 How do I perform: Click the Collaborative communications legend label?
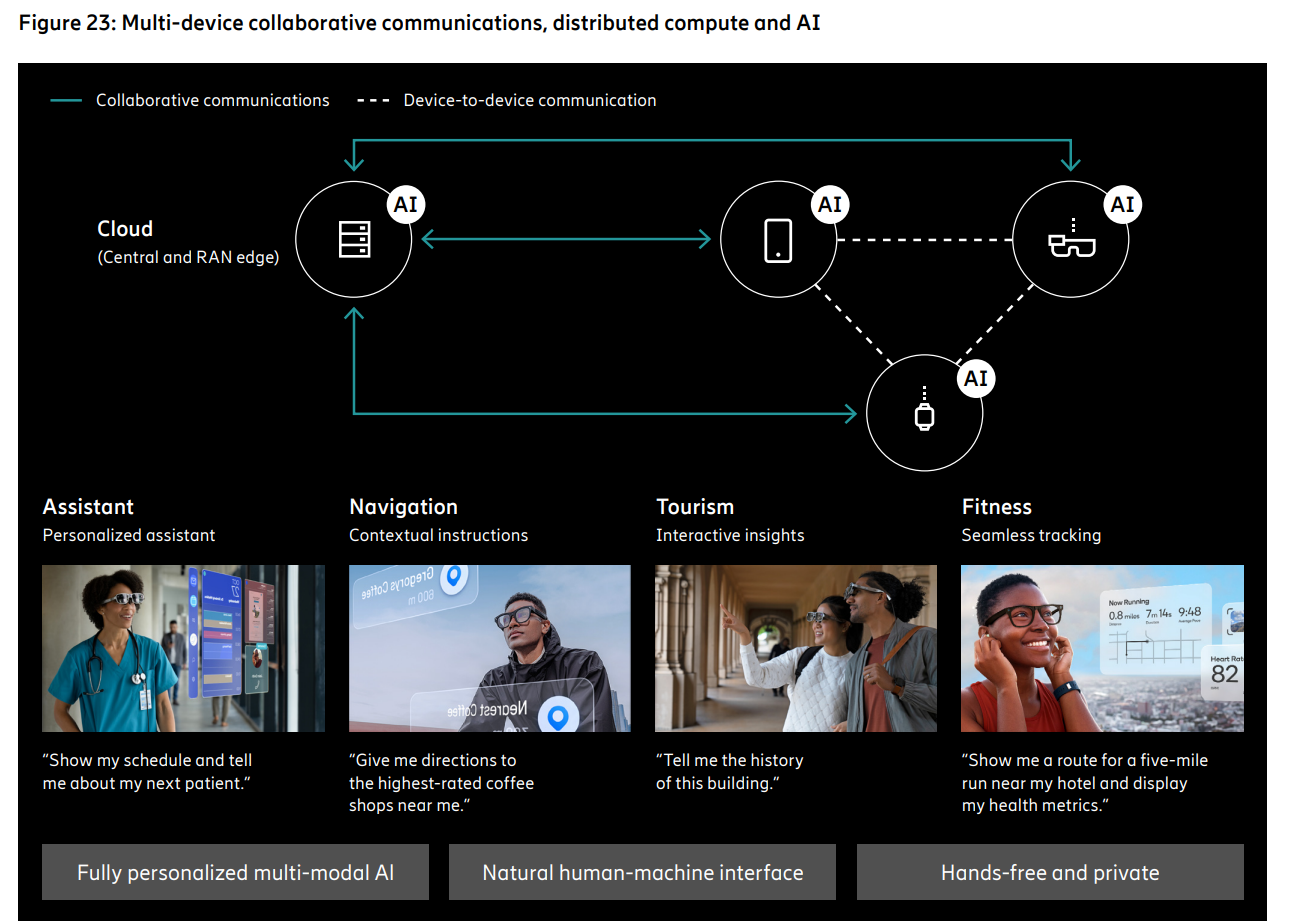(x=213, y=100)
